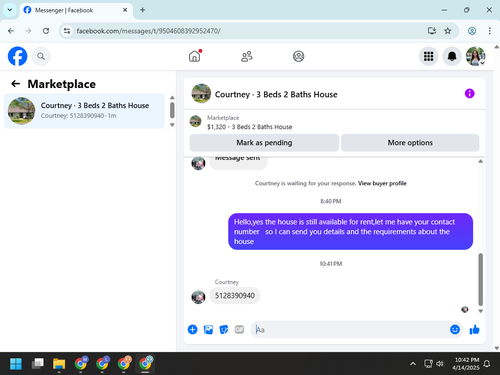Open Windows Start menu
The image size is (500, 375).
(16, 364)
